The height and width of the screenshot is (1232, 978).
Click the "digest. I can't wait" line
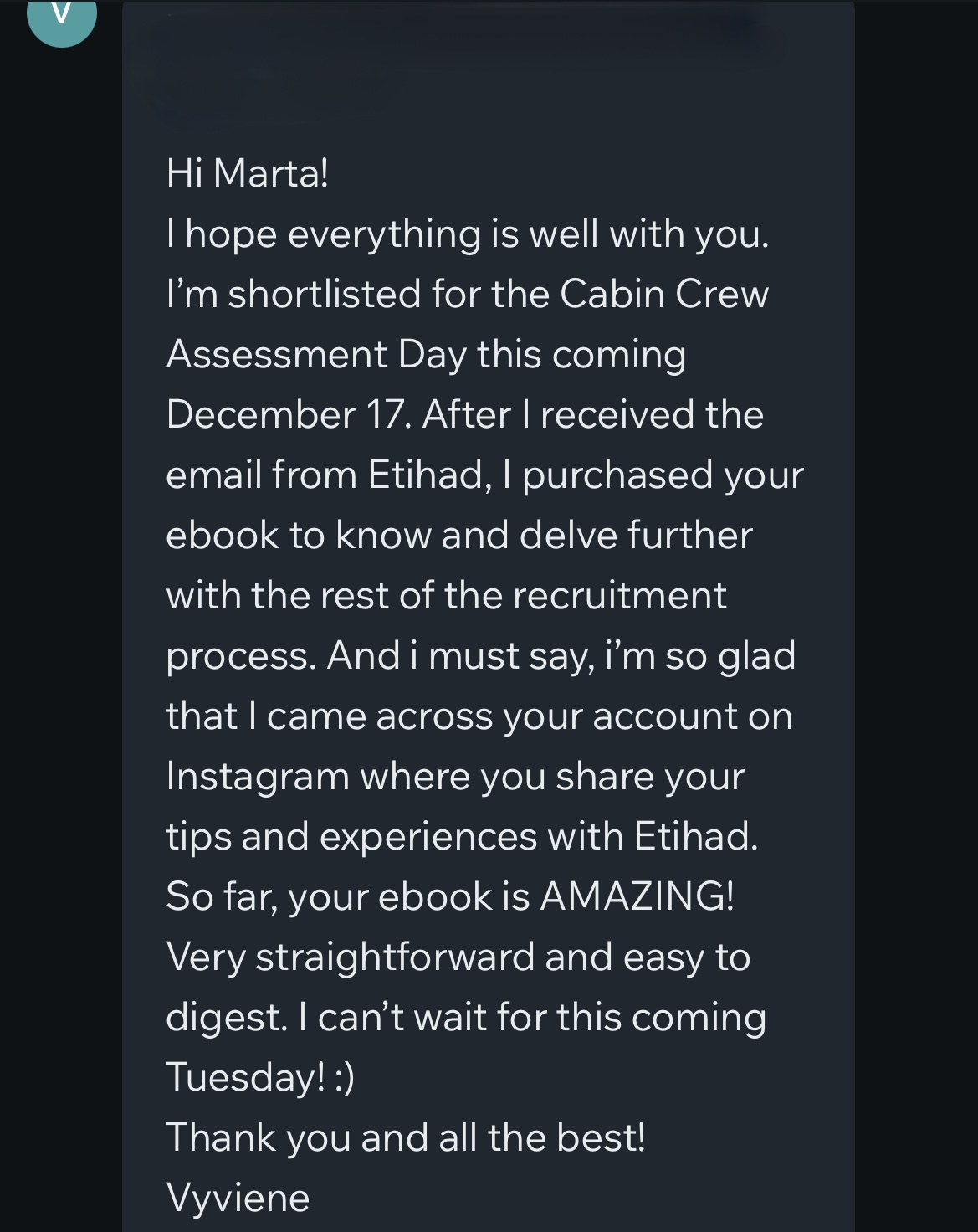(x=465, y=1017)
